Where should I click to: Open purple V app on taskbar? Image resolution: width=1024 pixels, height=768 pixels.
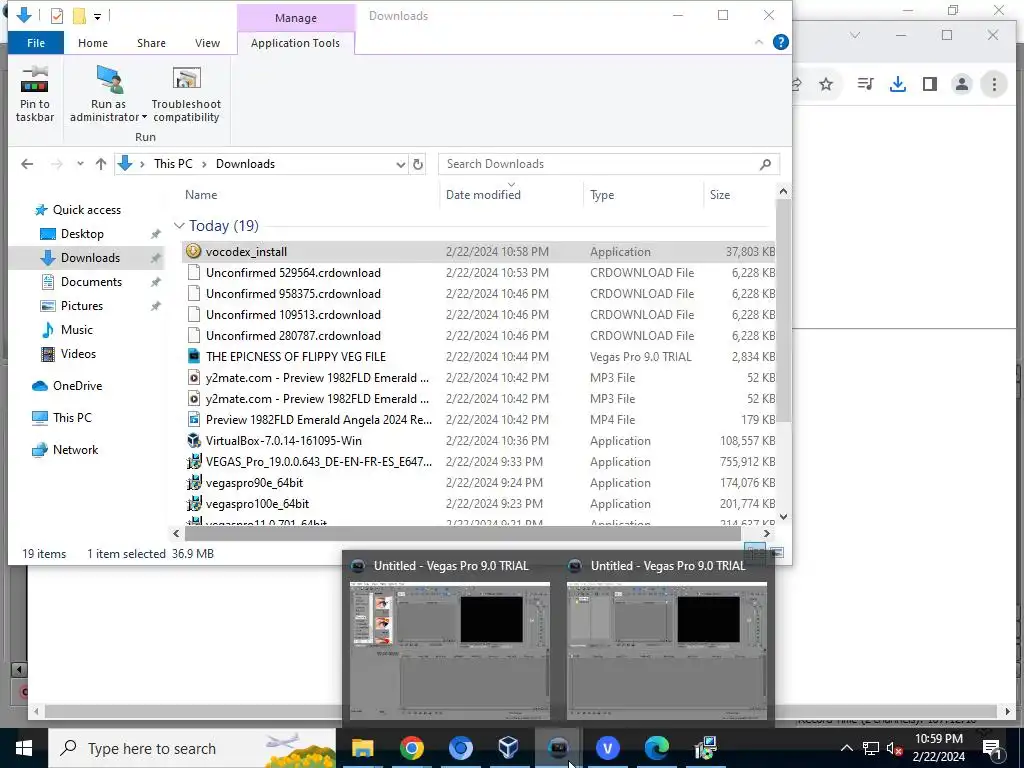[607, 748]
